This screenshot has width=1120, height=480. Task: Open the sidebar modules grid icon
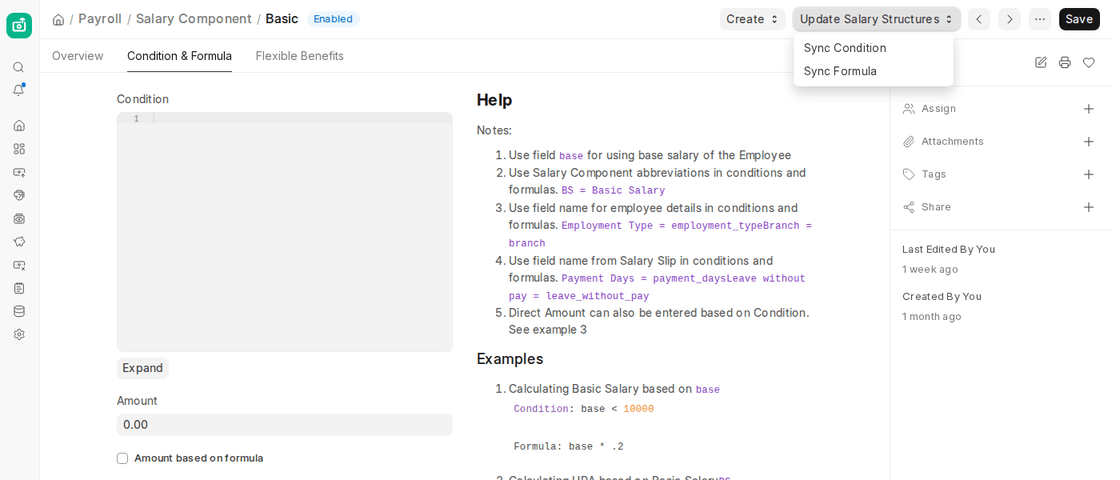(x=19, y=149)
